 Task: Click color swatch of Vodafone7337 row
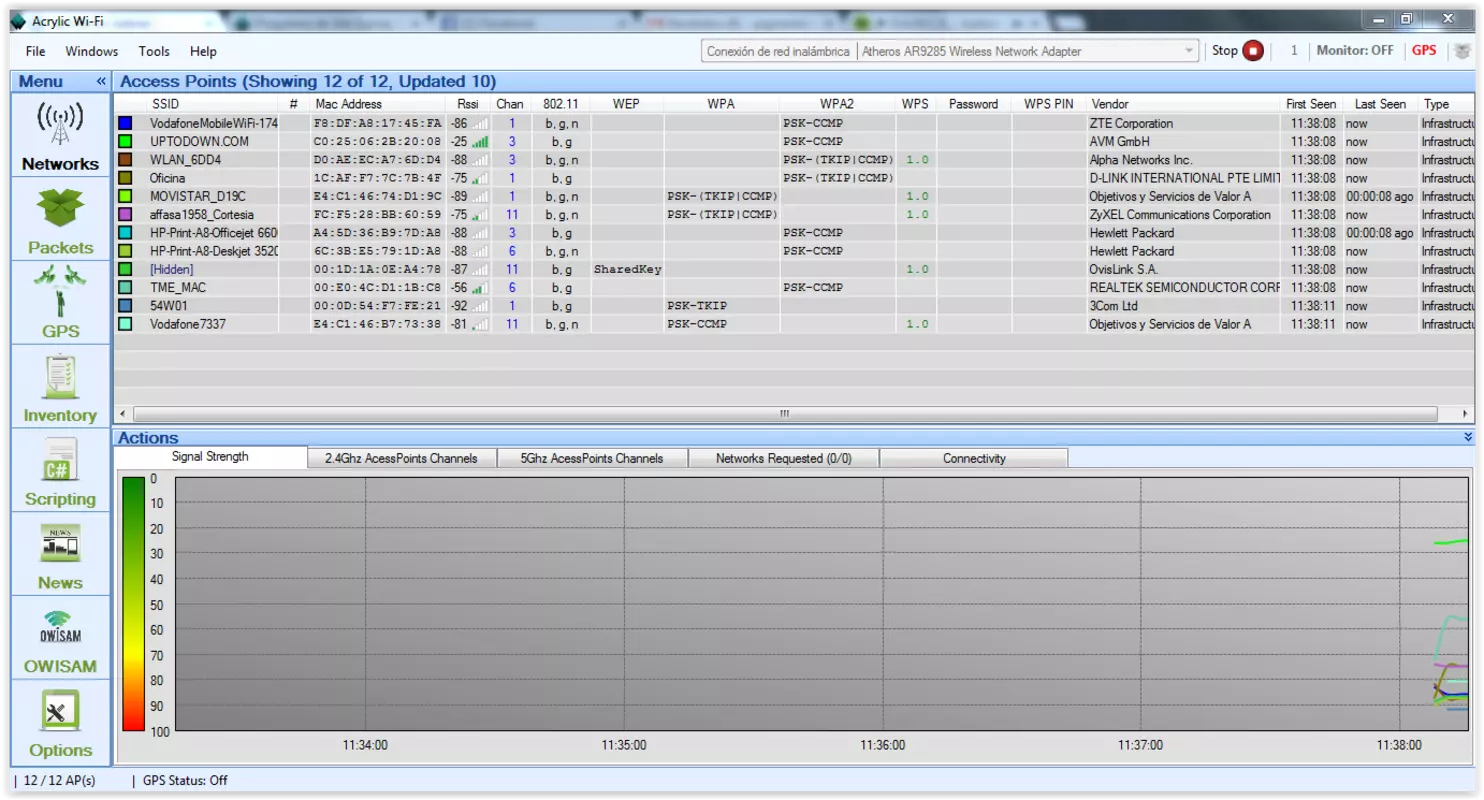pos(125,324)
